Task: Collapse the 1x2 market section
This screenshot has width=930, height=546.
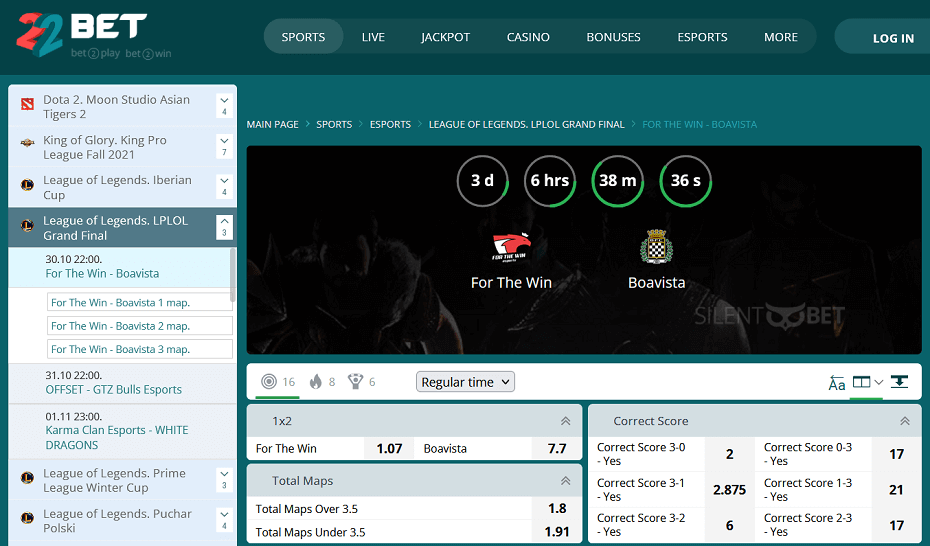Action: pyautogui.click(x=565, y=421)
